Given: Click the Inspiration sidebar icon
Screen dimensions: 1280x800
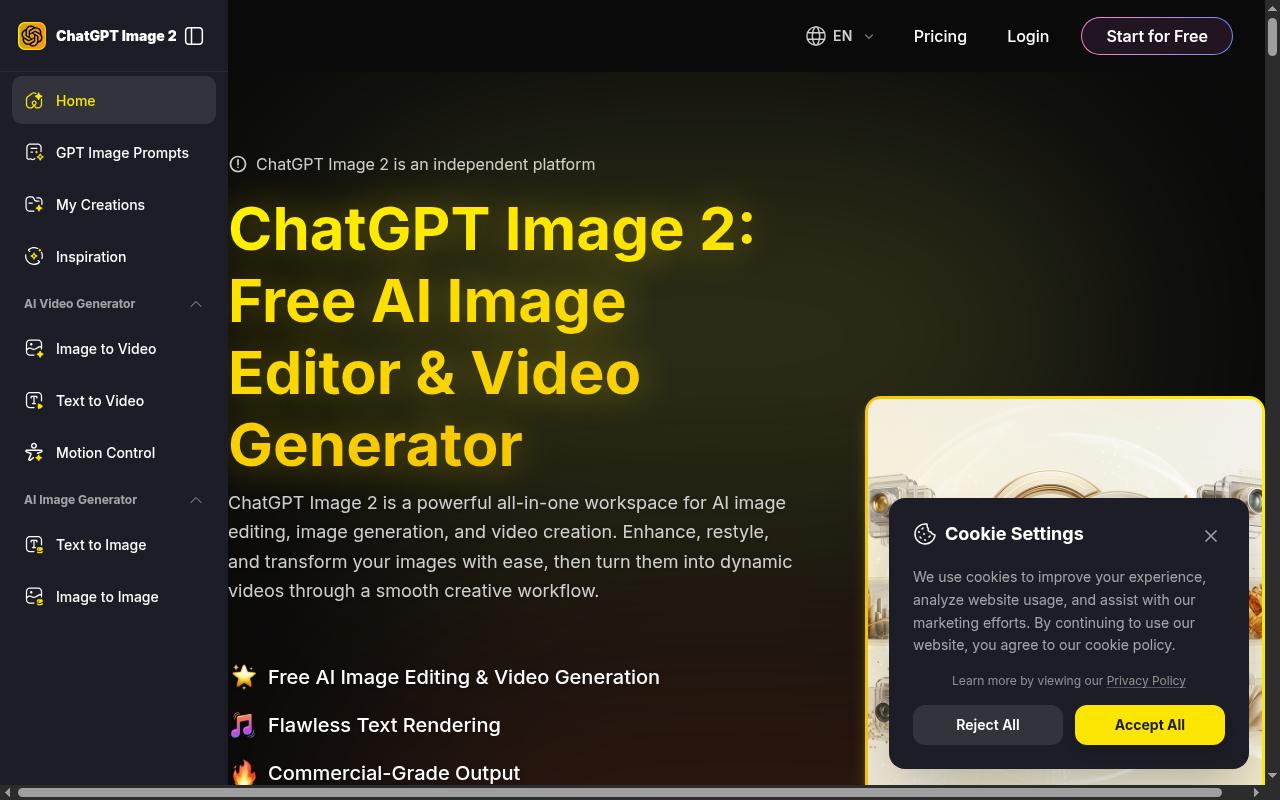Looking at the screenshot, I should [34, 257].
